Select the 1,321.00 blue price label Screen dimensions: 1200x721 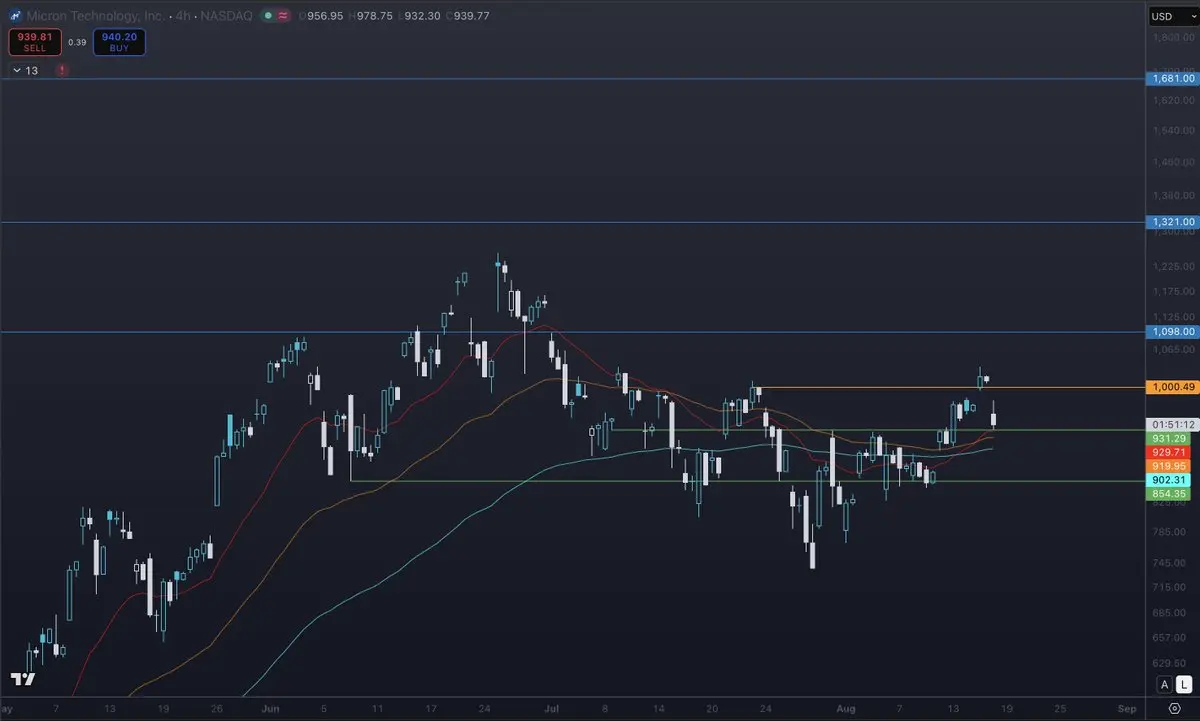click(1173, 222)
